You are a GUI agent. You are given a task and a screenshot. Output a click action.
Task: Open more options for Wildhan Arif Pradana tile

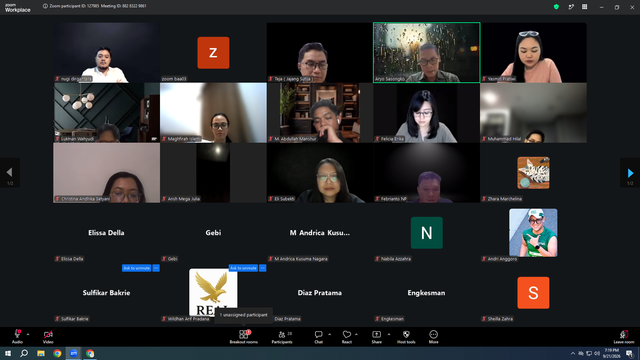pos(262,268)
